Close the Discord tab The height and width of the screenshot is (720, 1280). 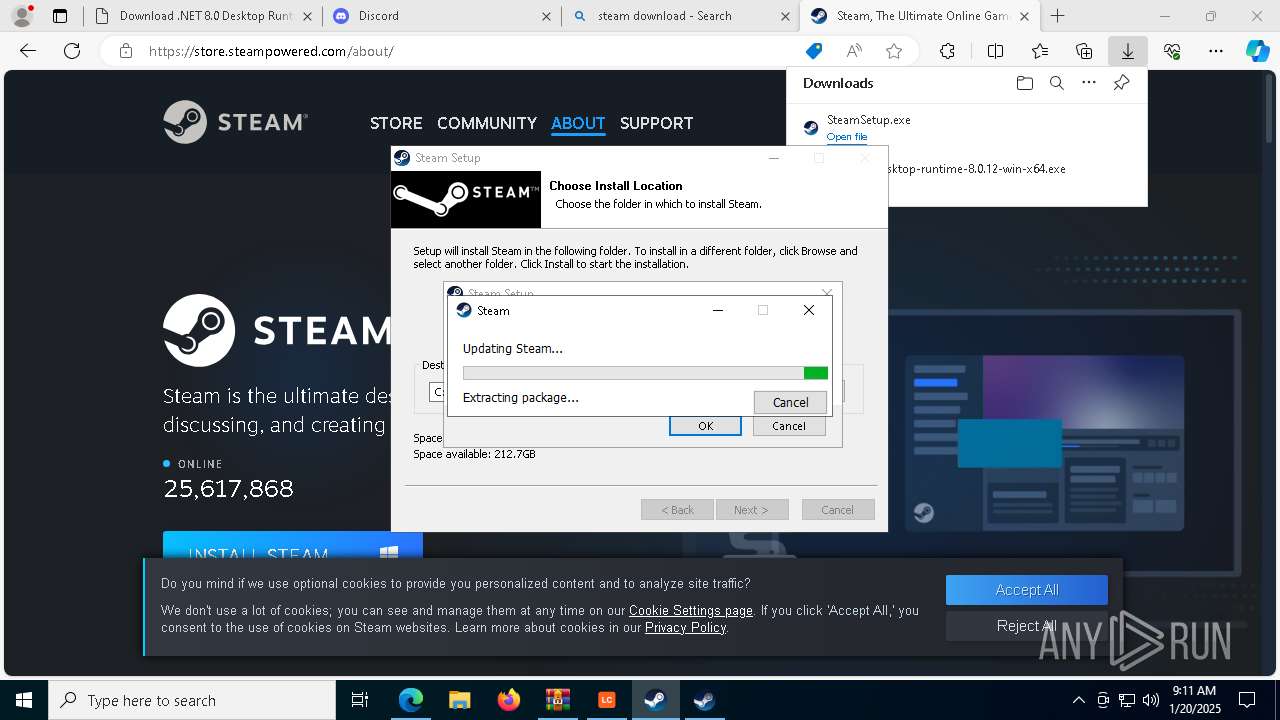[546, 16]
